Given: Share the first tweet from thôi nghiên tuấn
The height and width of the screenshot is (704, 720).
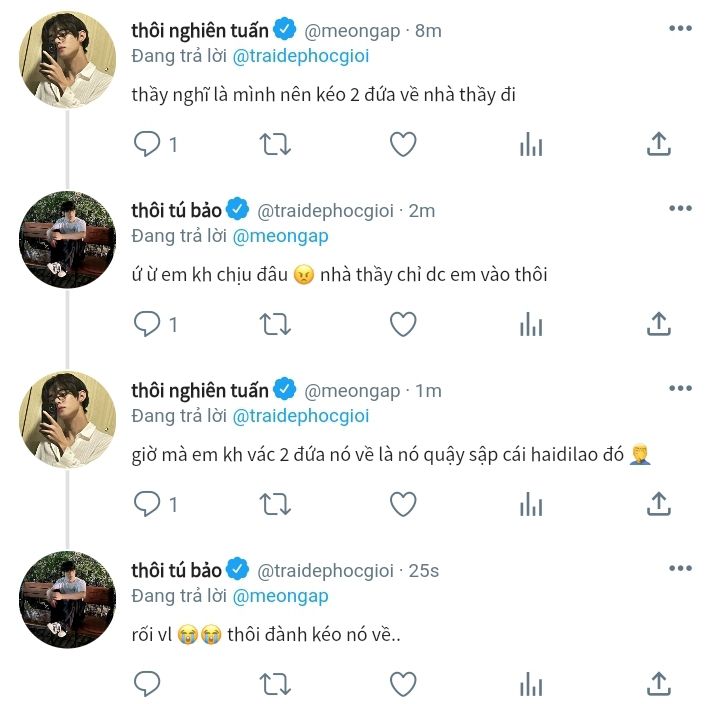Looking at the screenshot, I should [x=658, y=144].
